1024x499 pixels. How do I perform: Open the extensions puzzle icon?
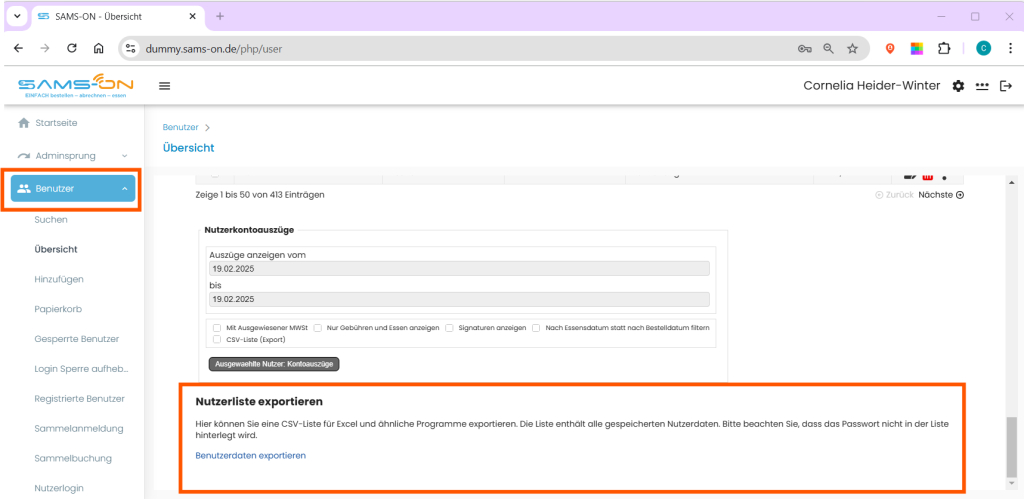pos(944,48)
